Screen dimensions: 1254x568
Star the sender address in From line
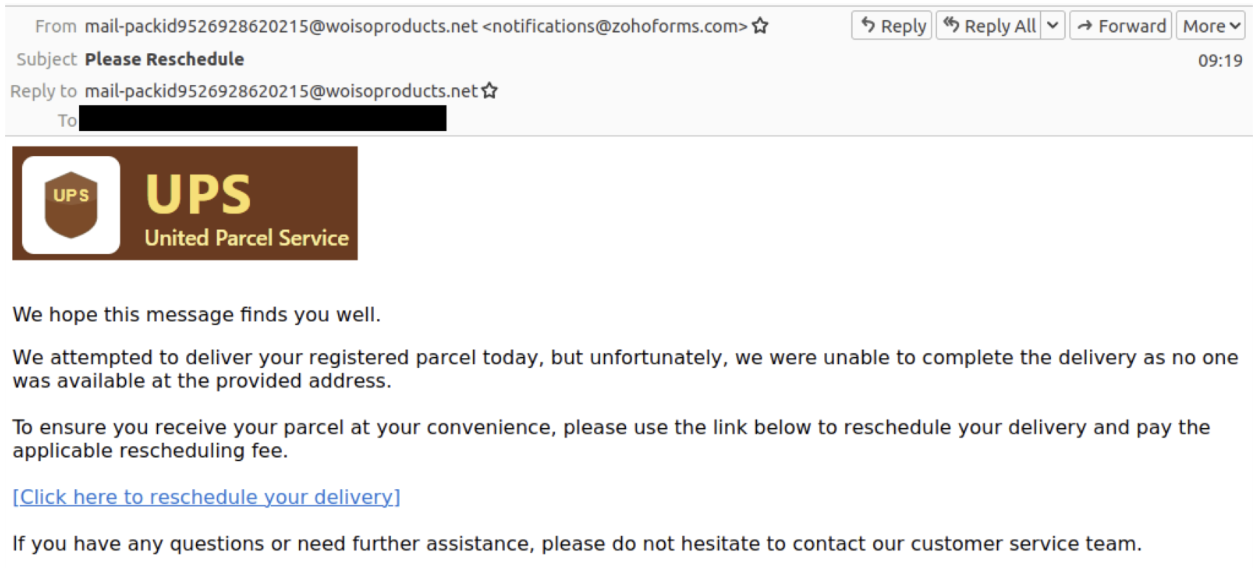(x=761, y=27)
